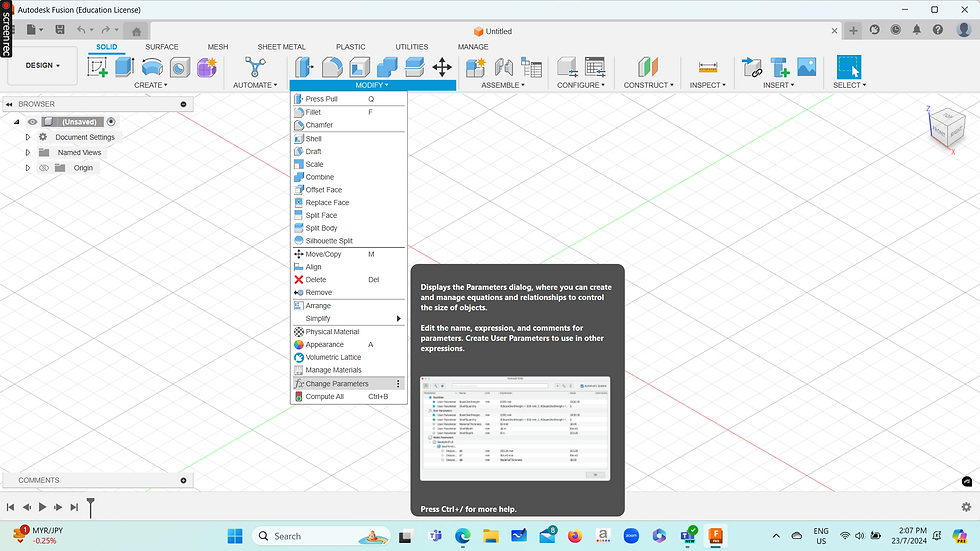Open the Insert Derive icon

pos(751,67)
